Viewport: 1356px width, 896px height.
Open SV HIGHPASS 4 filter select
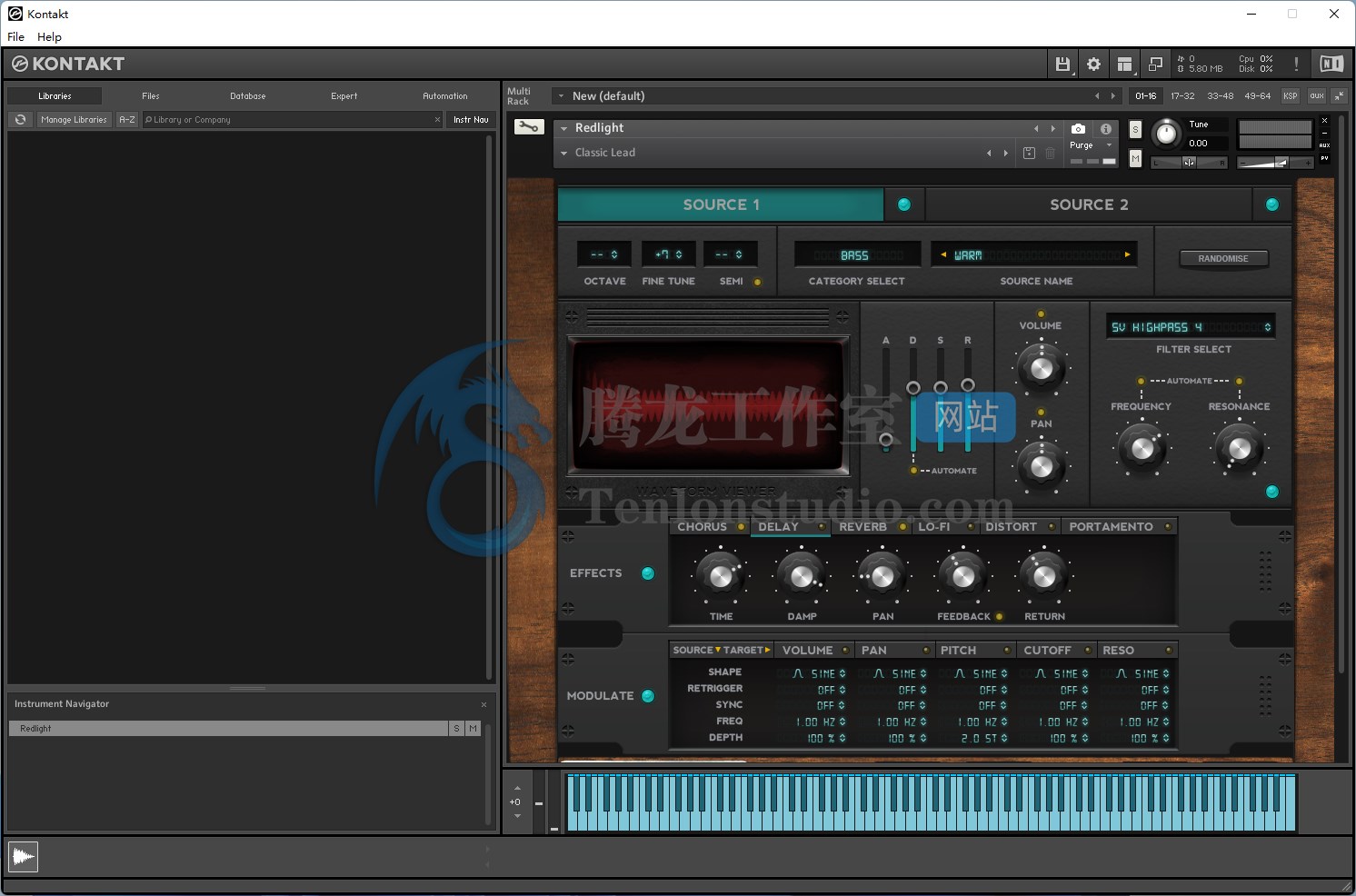coord(1191,326)
